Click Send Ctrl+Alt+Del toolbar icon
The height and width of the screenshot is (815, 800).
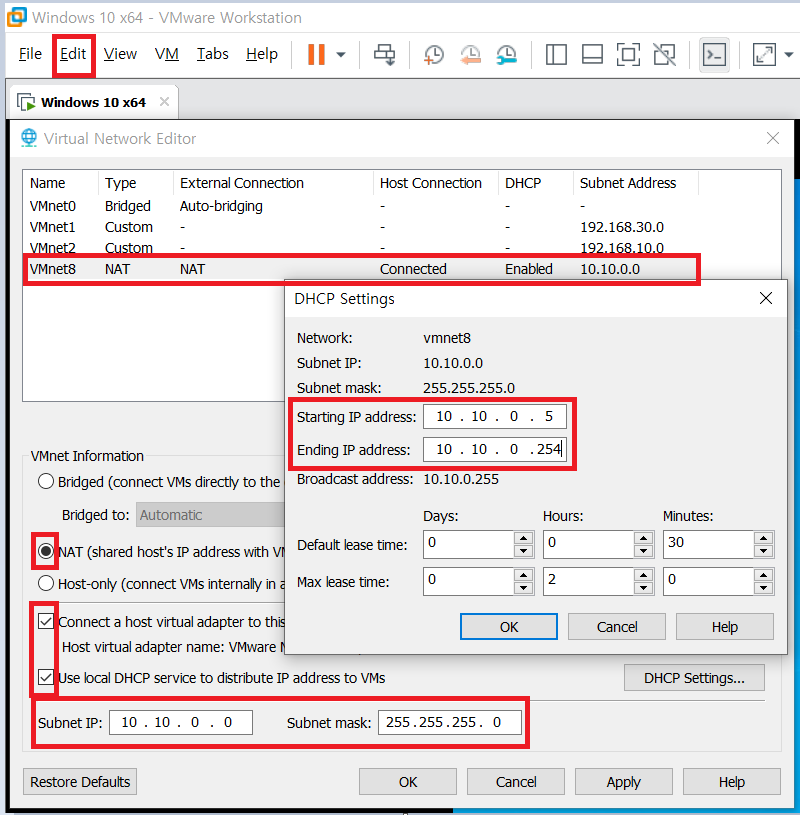click(x=385, y=55)
